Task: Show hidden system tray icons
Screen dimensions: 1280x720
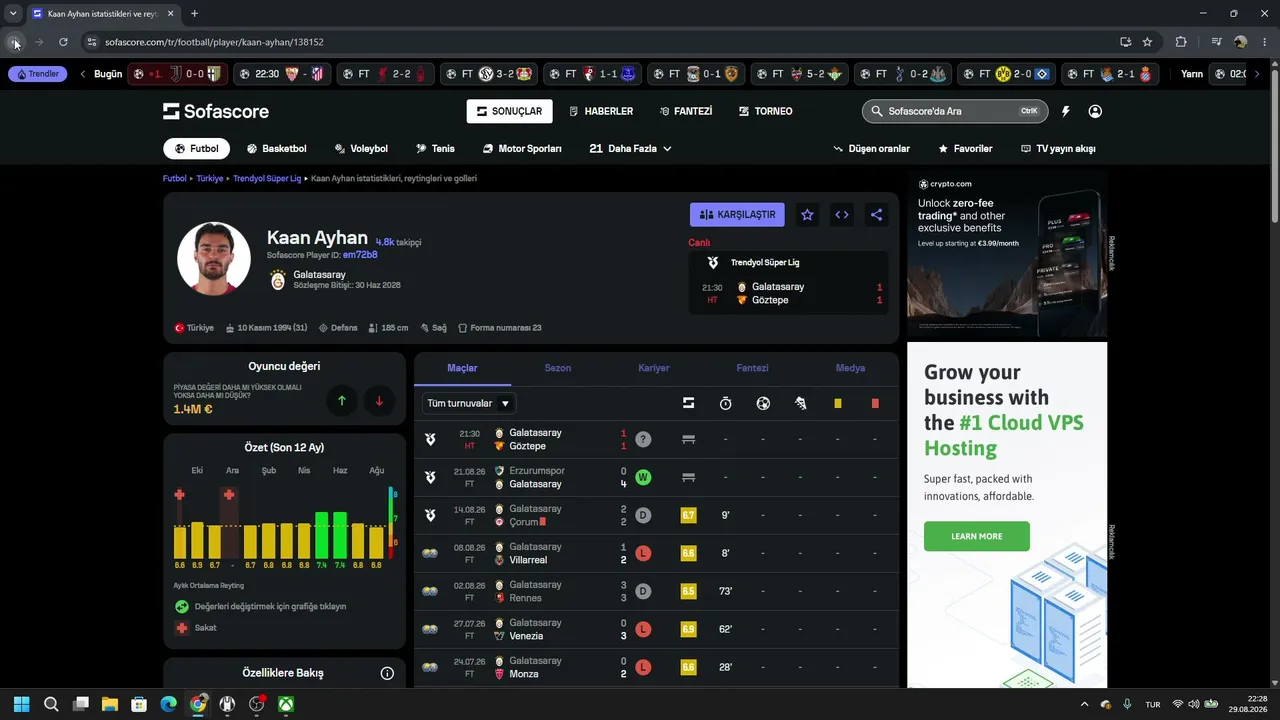Action: [x=1085, y=704]
